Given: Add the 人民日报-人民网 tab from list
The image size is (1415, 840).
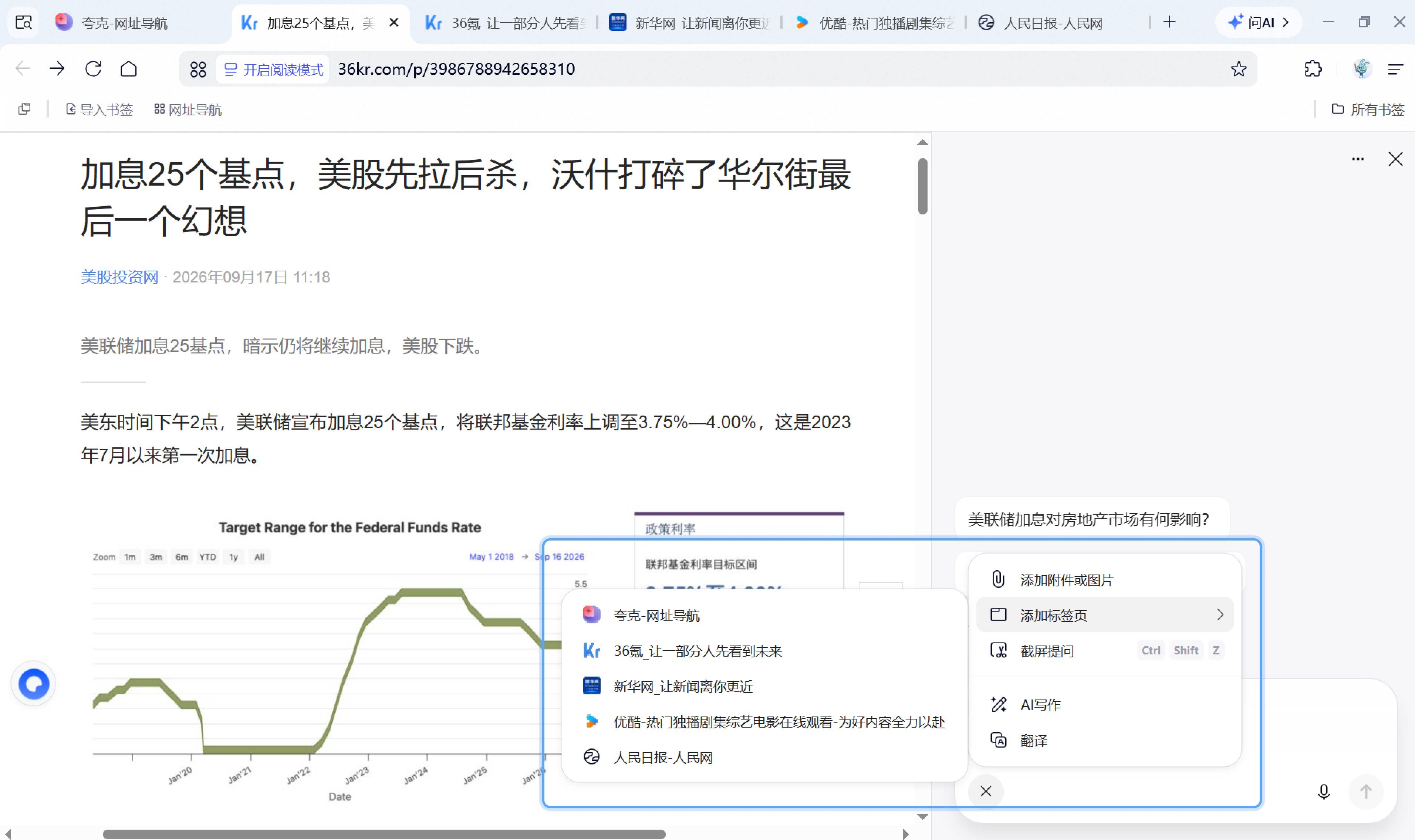Looking at the screenshot, I should [x=764, y=757].
